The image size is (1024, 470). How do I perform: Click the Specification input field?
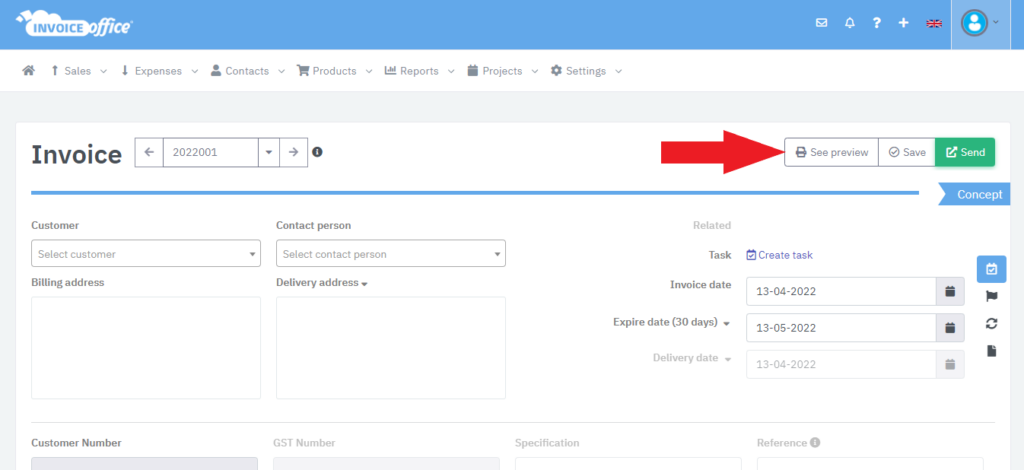[x=628, y=463]
